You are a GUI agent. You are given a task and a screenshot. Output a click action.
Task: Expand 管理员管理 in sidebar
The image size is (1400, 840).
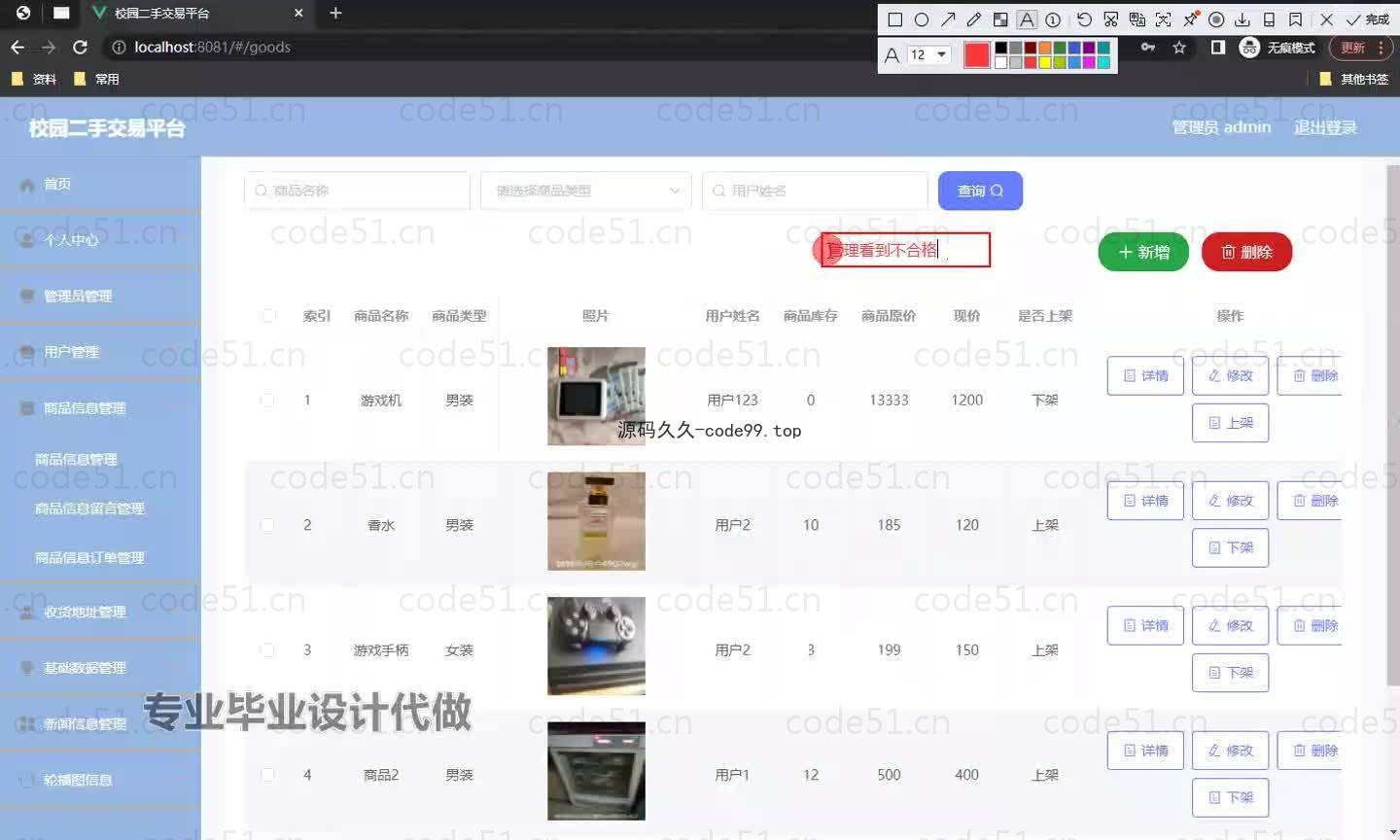tap(100, 296)
